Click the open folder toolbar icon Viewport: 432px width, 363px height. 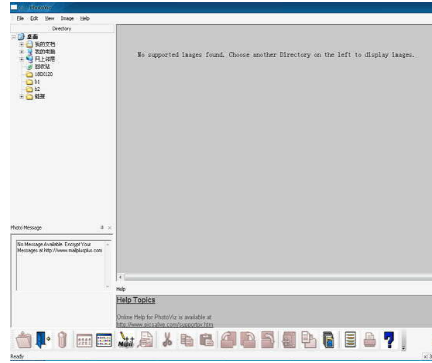pyautogui.click(x=23, y=340)
